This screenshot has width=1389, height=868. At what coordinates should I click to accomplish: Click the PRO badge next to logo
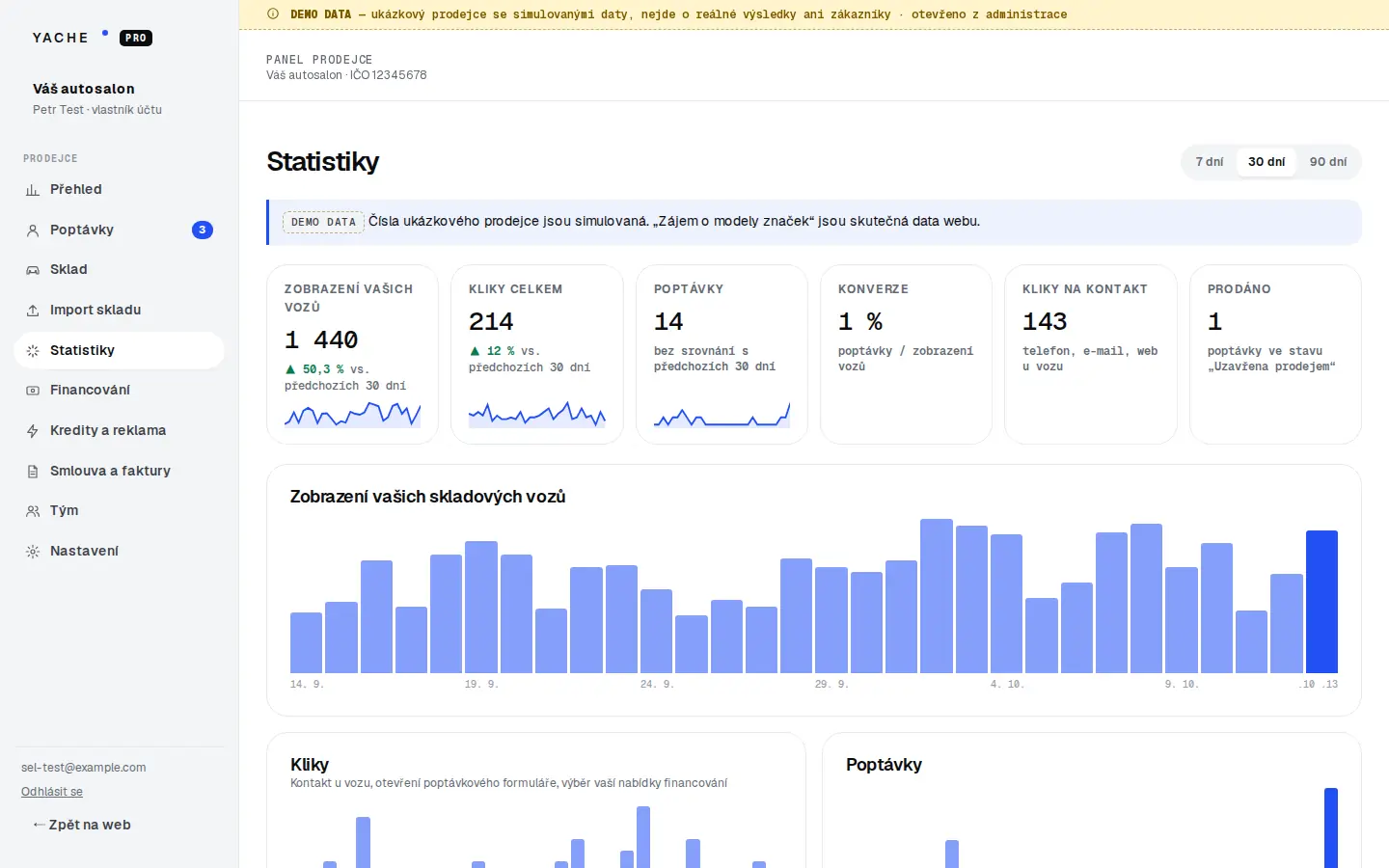click(136, 39)
